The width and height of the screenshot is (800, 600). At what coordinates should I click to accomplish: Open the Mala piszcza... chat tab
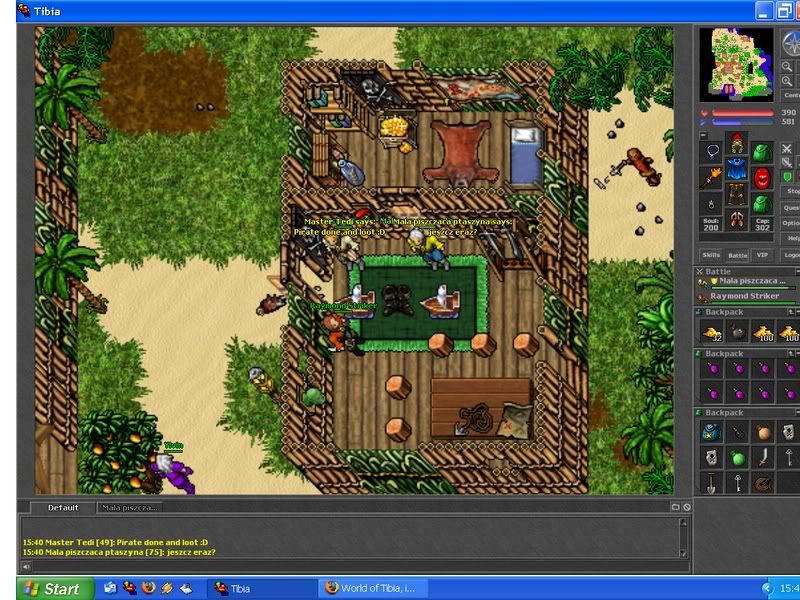click(130, 508)
